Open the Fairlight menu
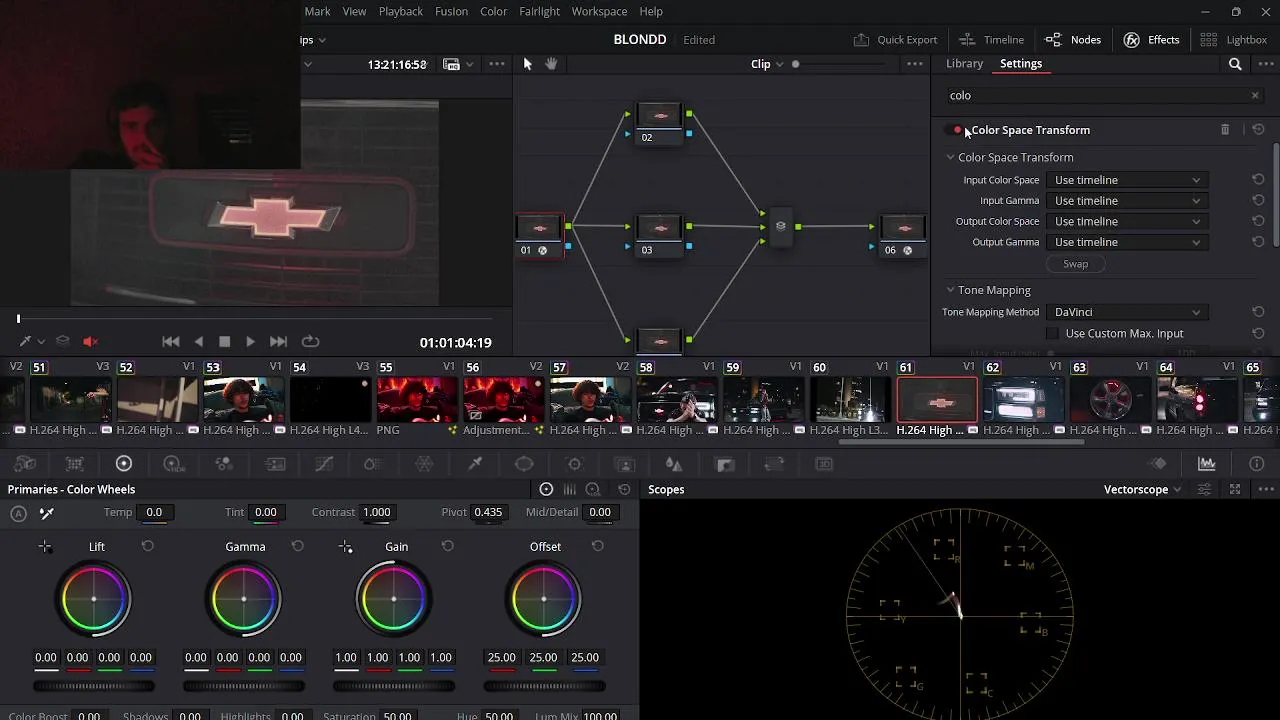This screenshot has width=1280, height=720. [x=539, y=11]
